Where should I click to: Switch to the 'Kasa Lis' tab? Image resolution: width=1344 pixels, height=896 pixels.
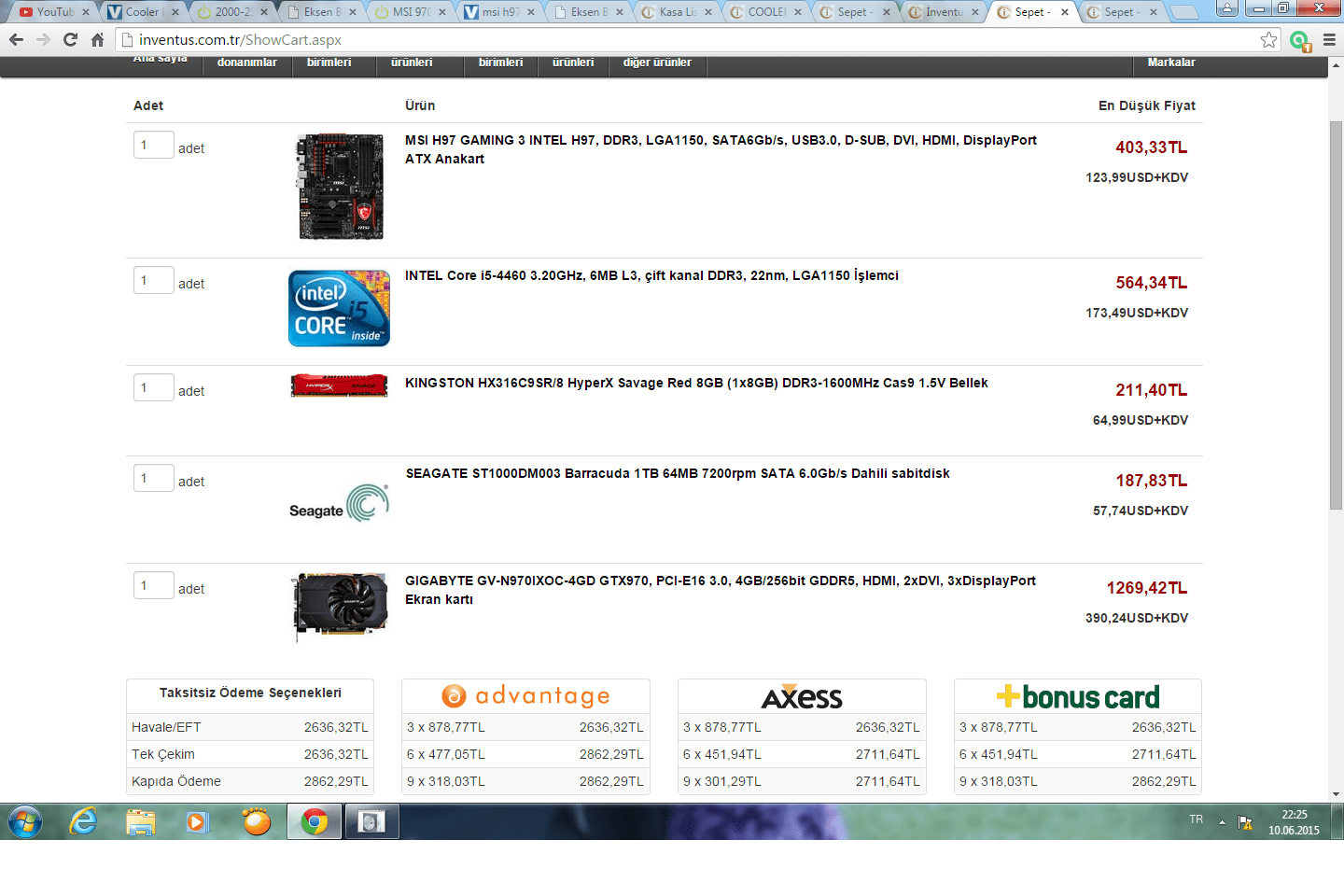pyautogui.click(x=676, y=12)
